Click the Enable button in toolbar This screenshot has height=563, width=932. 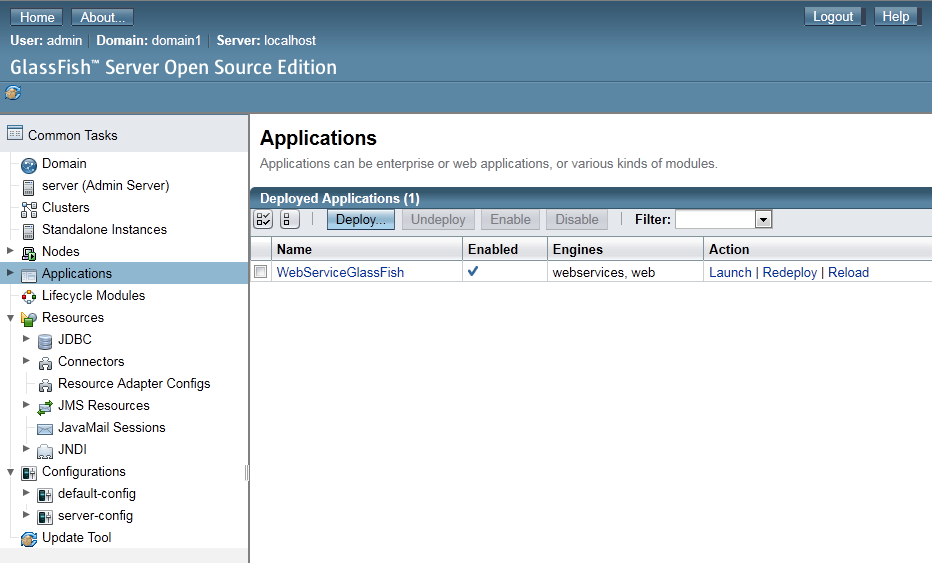point(510,219)
